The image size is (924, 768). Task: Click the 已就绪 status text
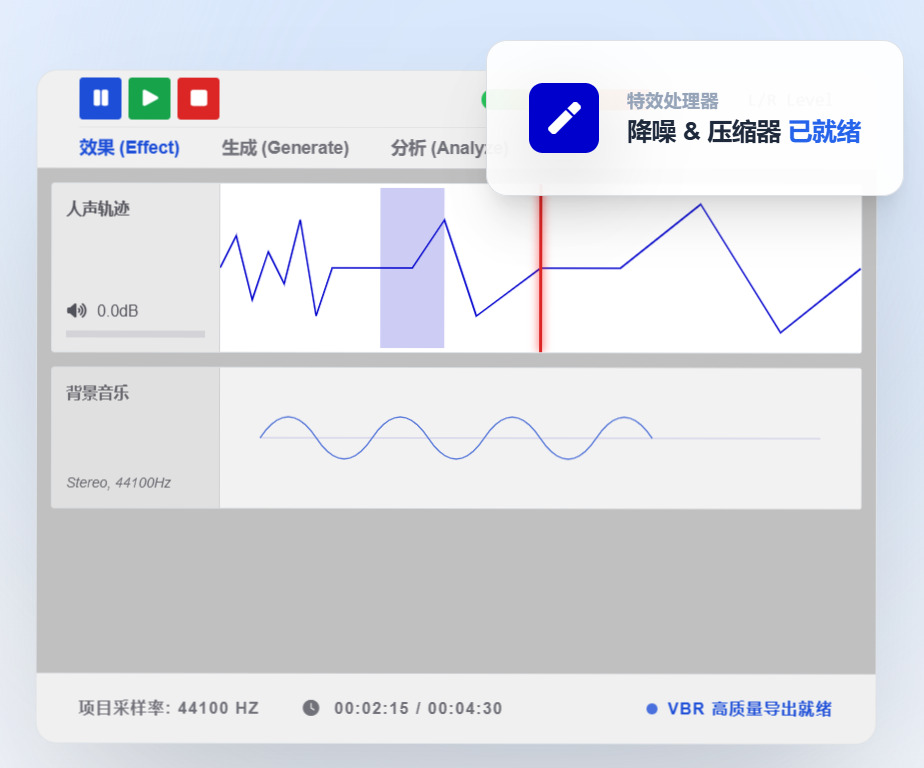coord(824,131)
